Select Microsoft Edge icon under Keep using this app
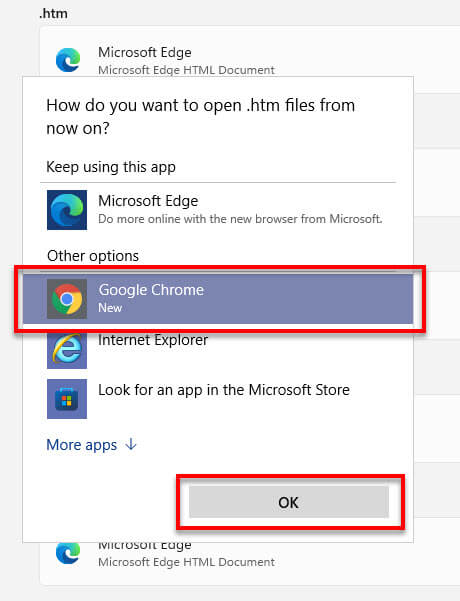 click(x=67, y=210)
